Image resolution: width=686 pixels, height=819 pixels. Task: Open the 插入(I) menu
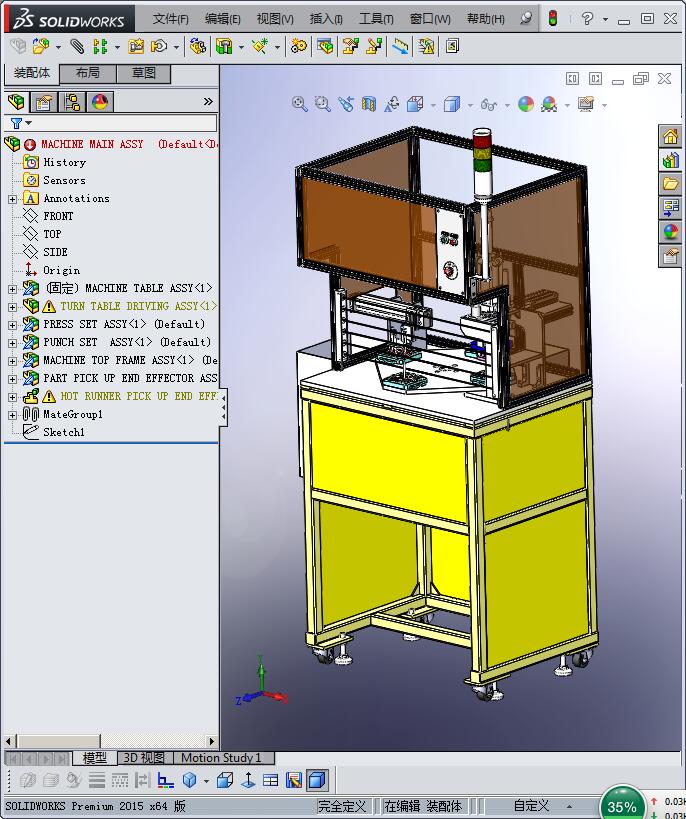pyautogui.click(x=326, y=19)
